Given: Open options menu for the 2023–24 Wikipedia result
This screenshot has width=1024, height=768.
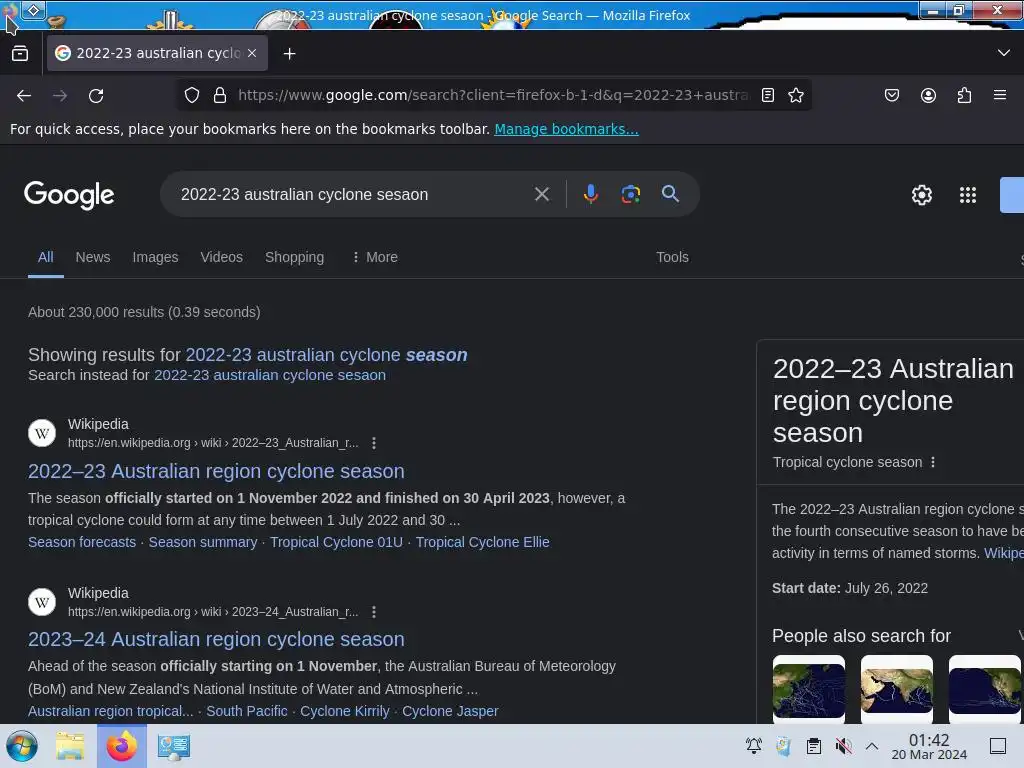Looking at the screenshot, I should pyautogui.click(x=374, y=612).
